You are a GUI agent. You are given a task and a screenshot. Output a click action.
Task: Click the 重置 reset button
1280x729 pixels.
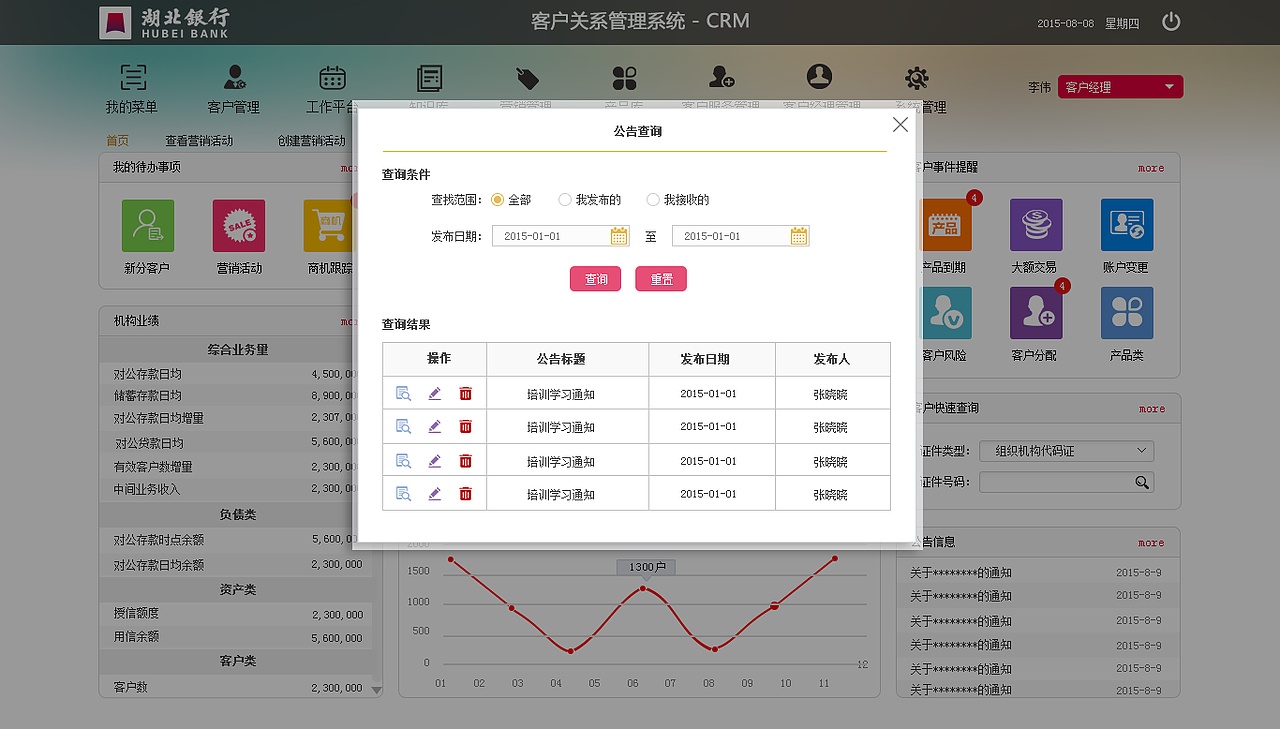[660, 279]
